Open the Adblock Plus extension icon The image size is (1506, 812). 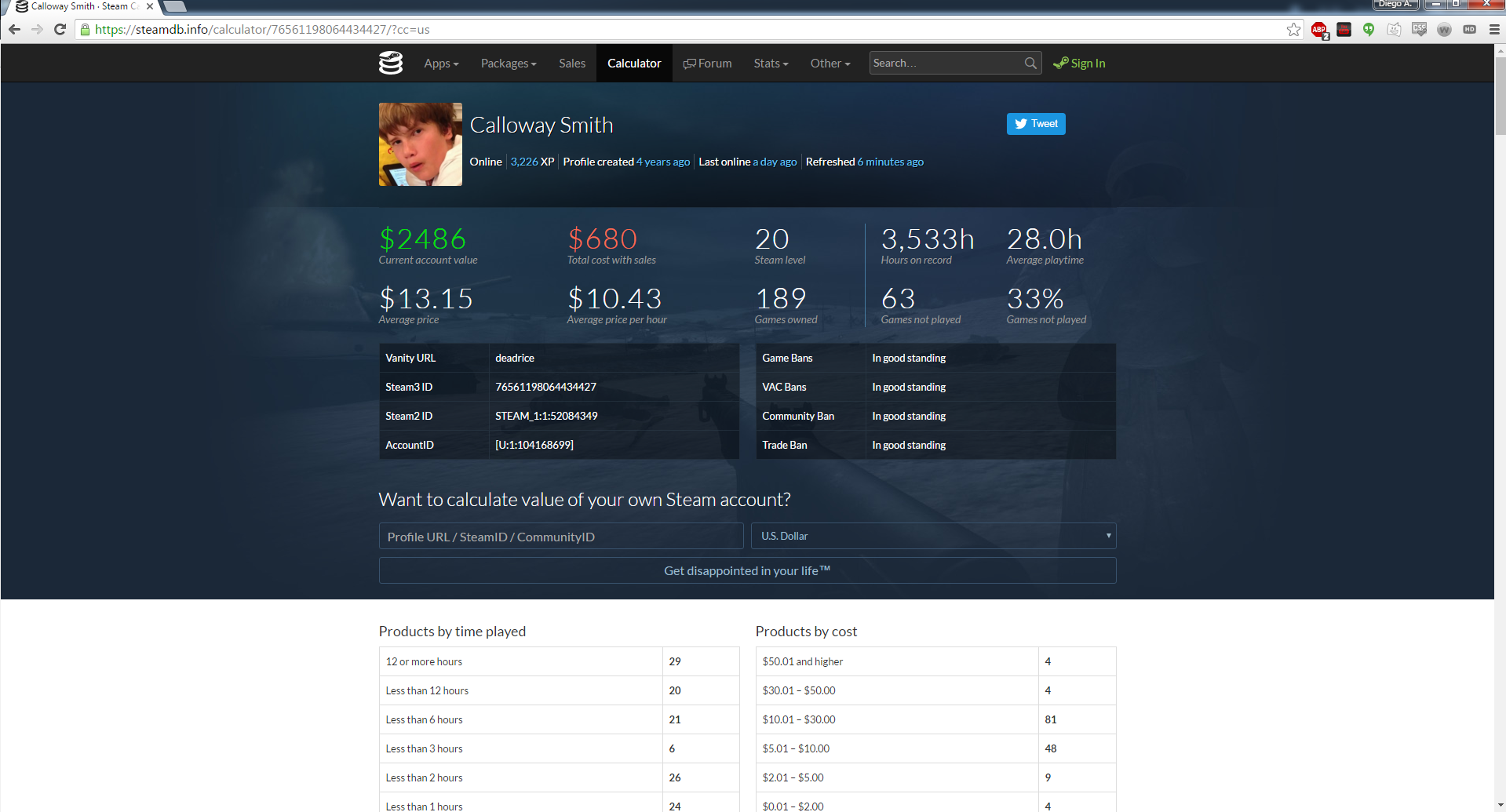pos(1319,30)
